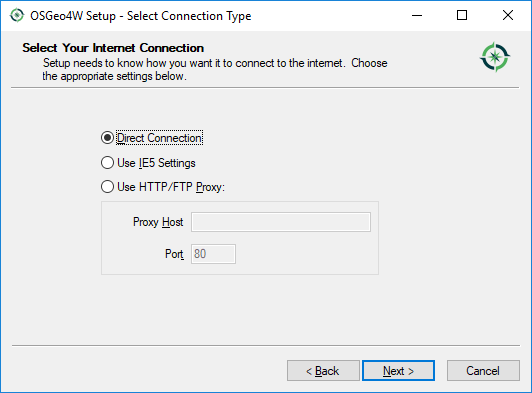Click the Select Your Internet Connection heading

113,48
